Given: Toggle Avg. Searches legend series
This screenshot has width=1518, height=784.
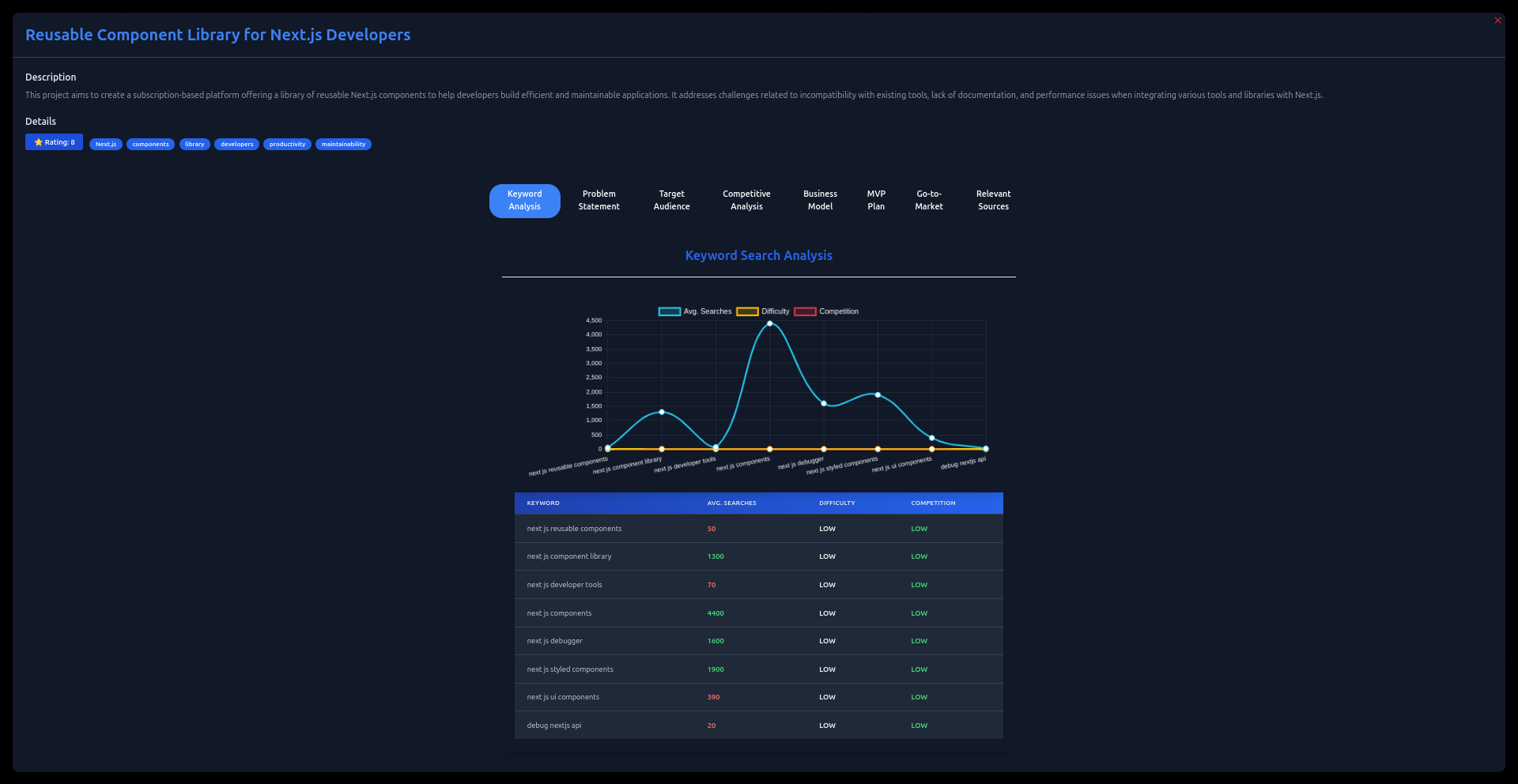Looking at the screenshot, I should click(x=695, y=311).
